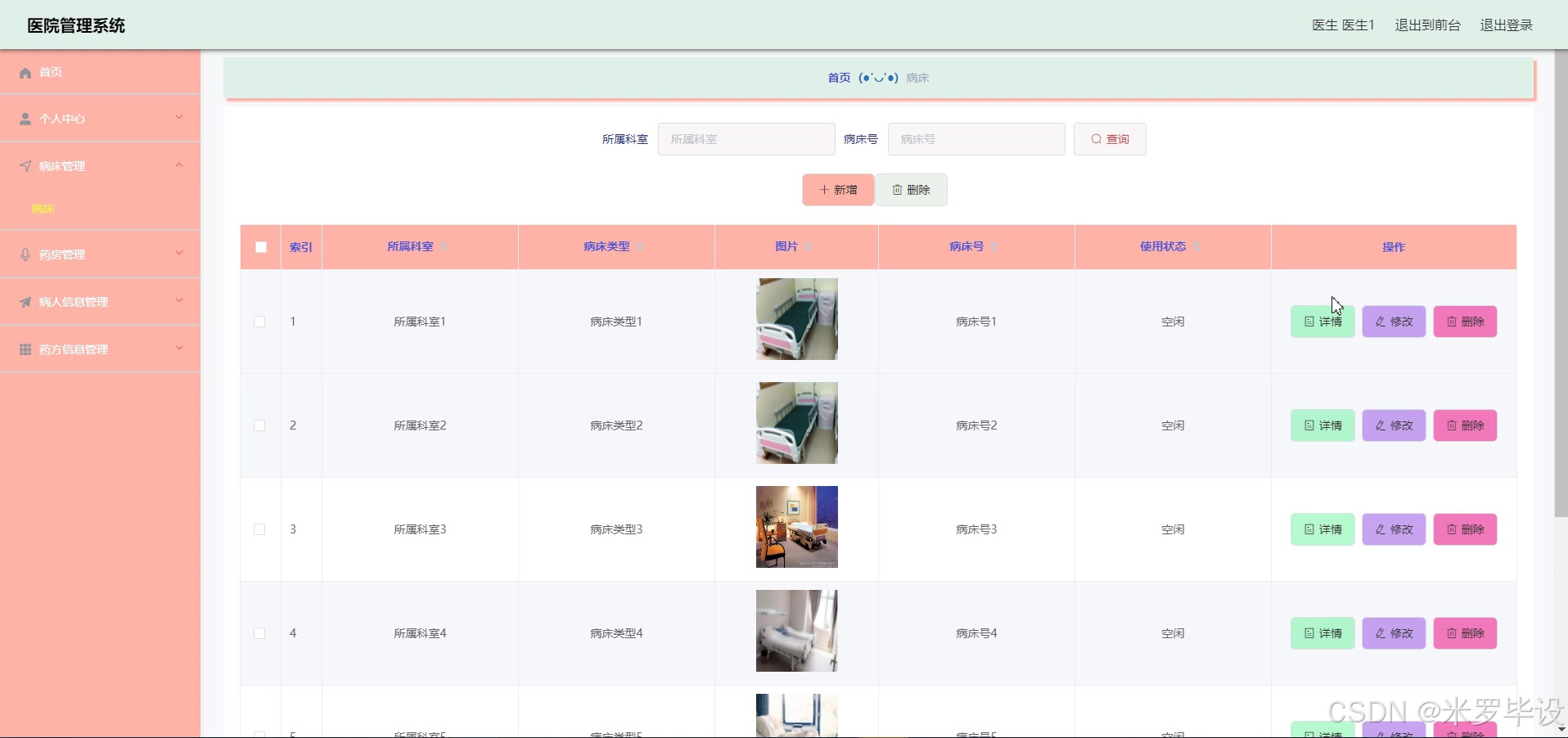Click 删除 button for 病床号3
This screenshot has height=738, width=1568.
1465,529
